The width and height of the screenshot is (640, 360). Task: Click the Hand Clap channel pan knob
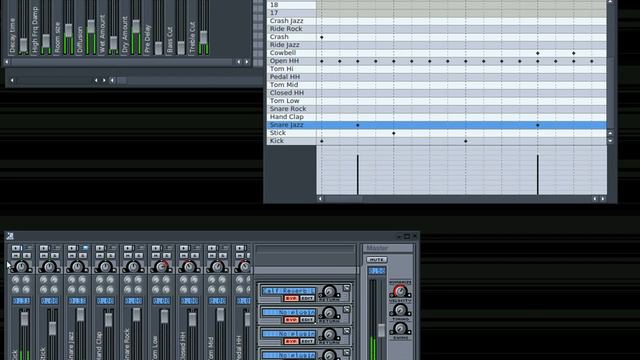pos(105,267)
